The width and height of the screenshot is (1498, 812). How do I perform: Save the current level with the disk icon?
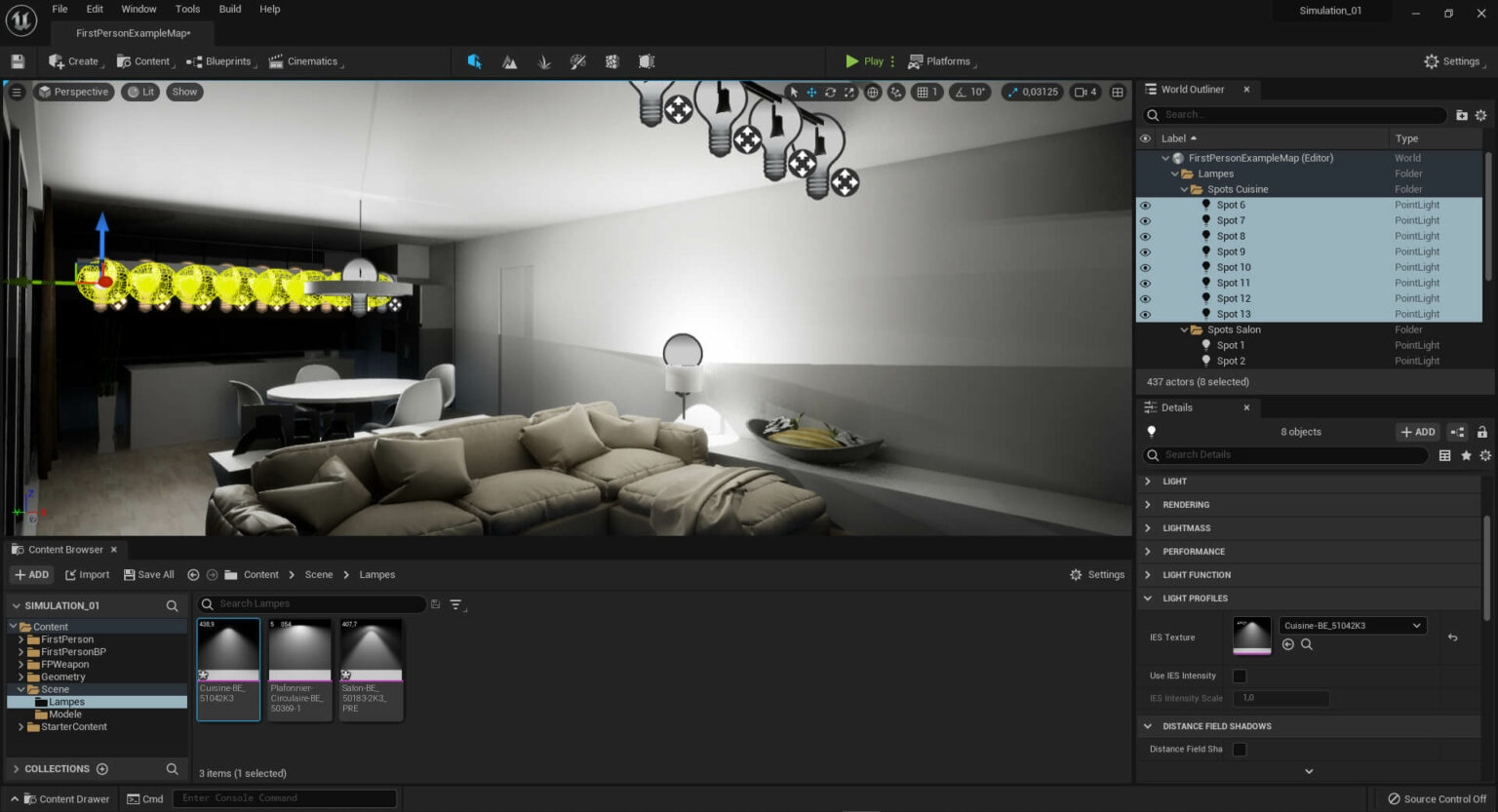pos(18,61)
